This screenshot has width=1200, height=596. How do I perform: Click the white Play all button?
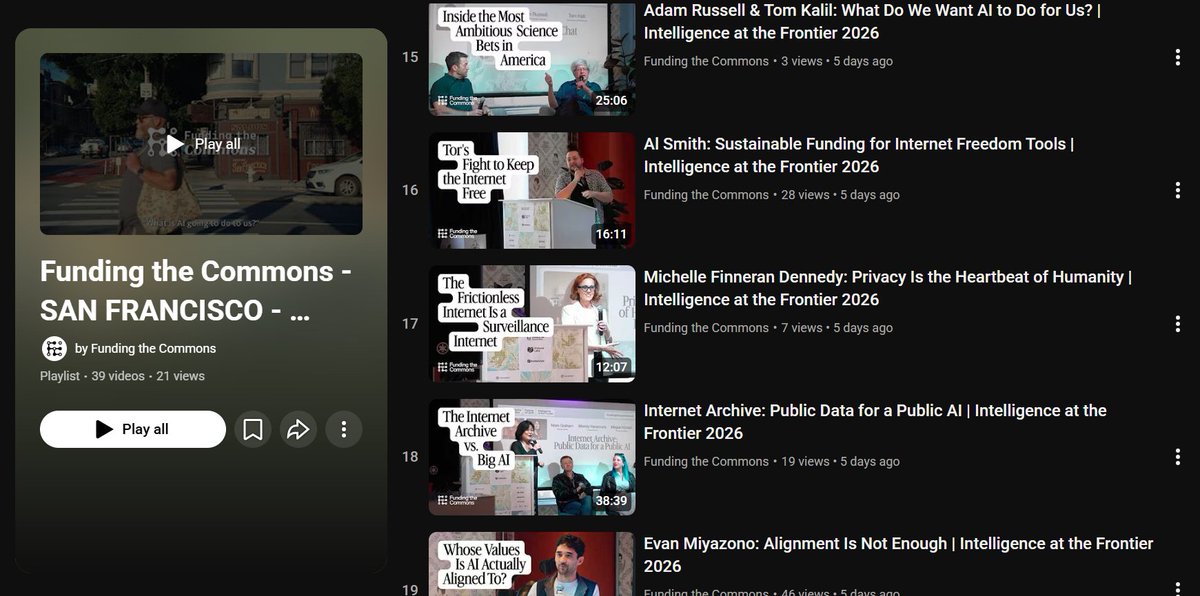[x=133, y=429]
